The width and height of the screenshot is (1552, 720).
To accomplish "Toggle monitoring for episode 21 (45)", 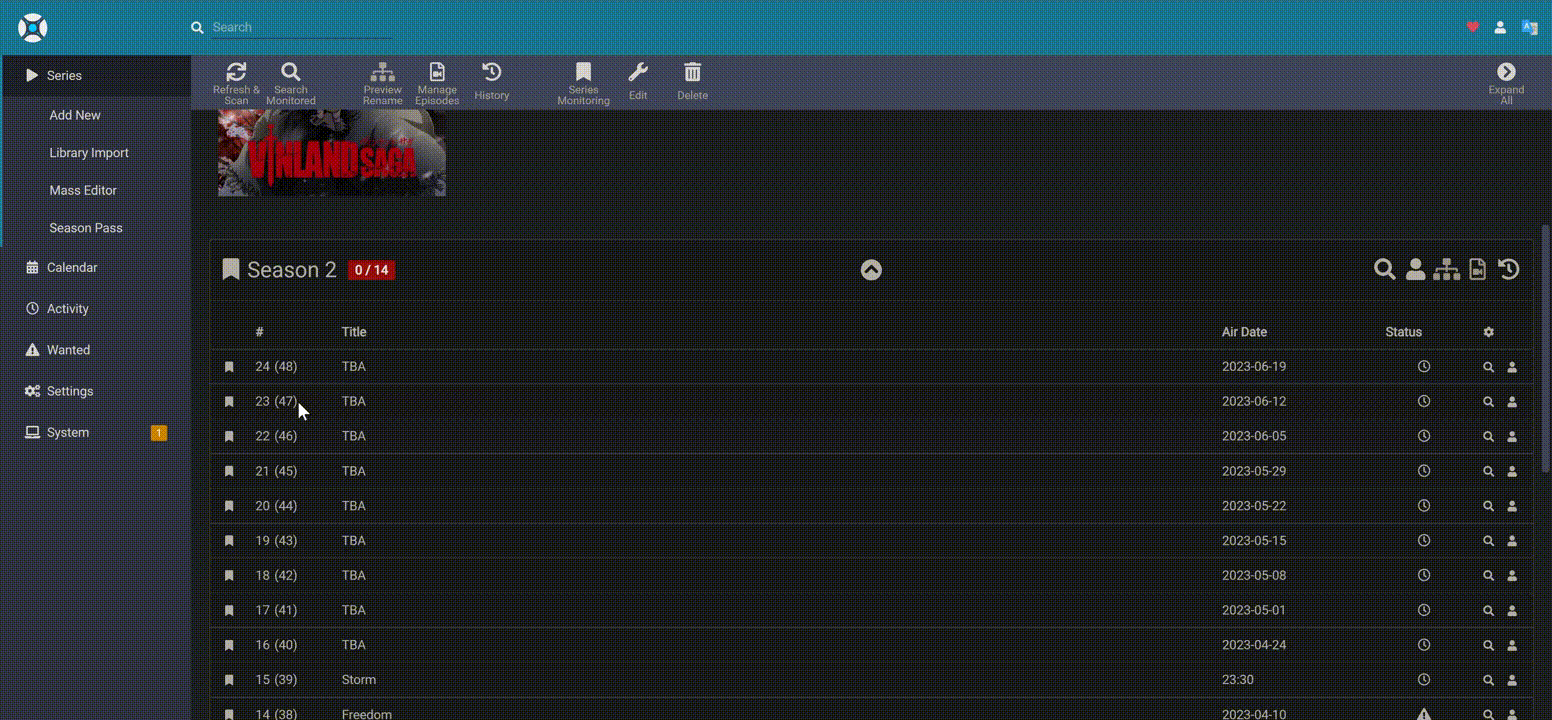I will (229, 471).
